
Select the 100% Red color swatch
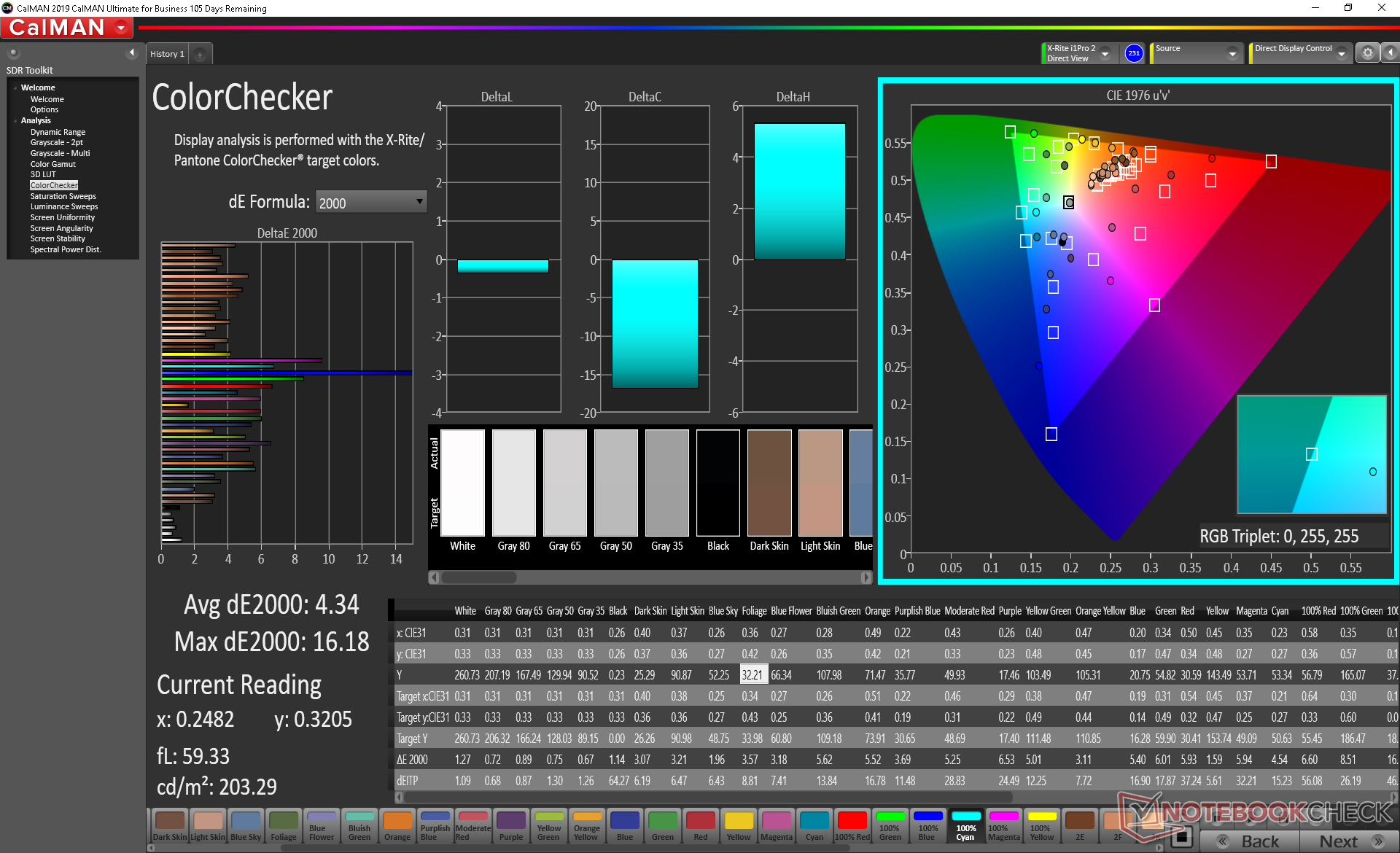[x=852, y=826]
